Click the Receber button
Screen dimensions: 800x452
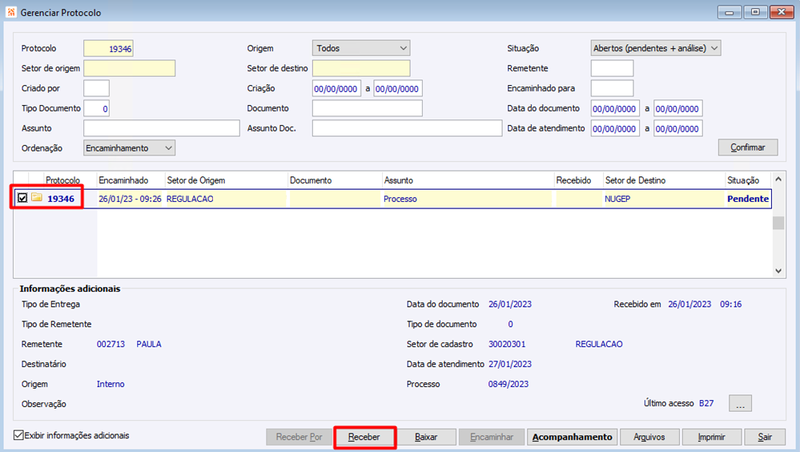point(364,437)
